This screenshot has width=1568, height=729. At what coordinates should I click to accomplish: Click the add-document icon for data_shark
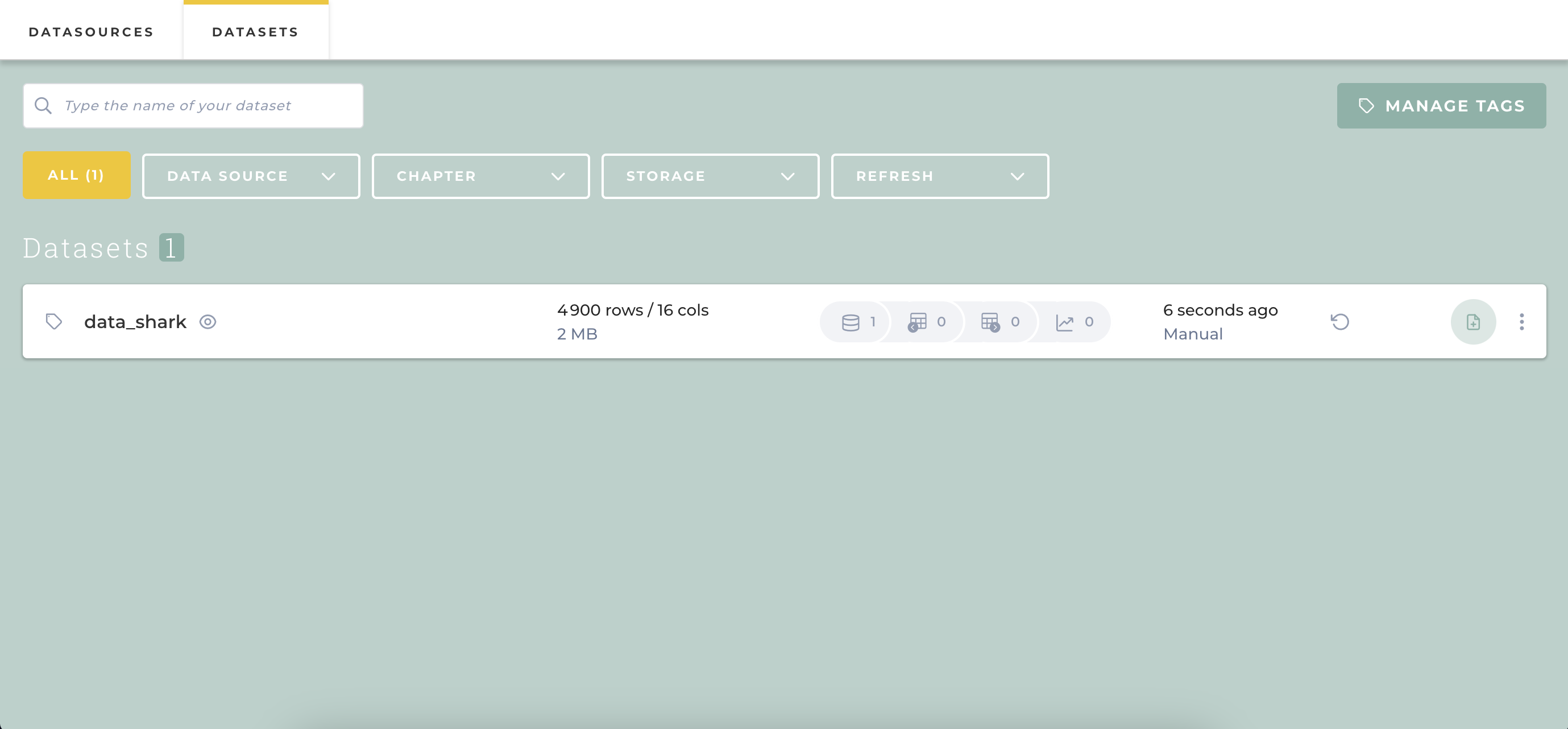[1473, 321]
